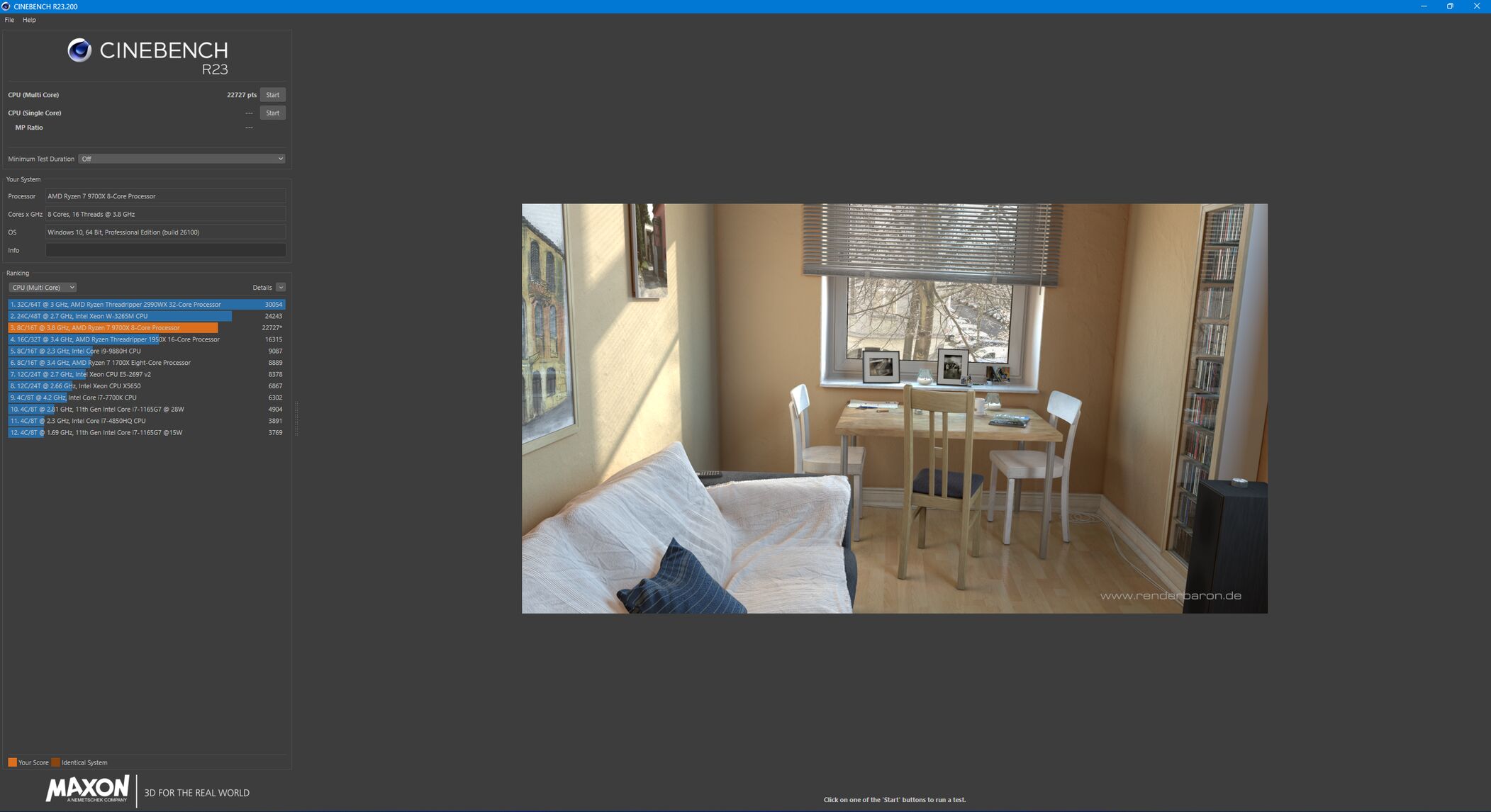1491x812 pixels.
Task: Select ranking row Threadripper 2990WX 32-Core
Action: click(147, 305)
